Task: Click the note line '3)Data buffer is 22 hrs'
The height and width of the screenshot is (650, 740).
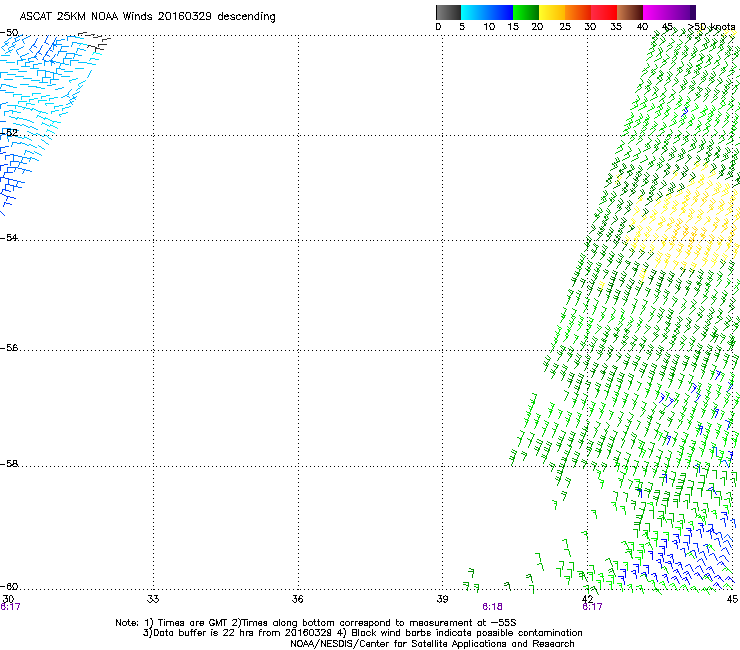Action: 362,633
